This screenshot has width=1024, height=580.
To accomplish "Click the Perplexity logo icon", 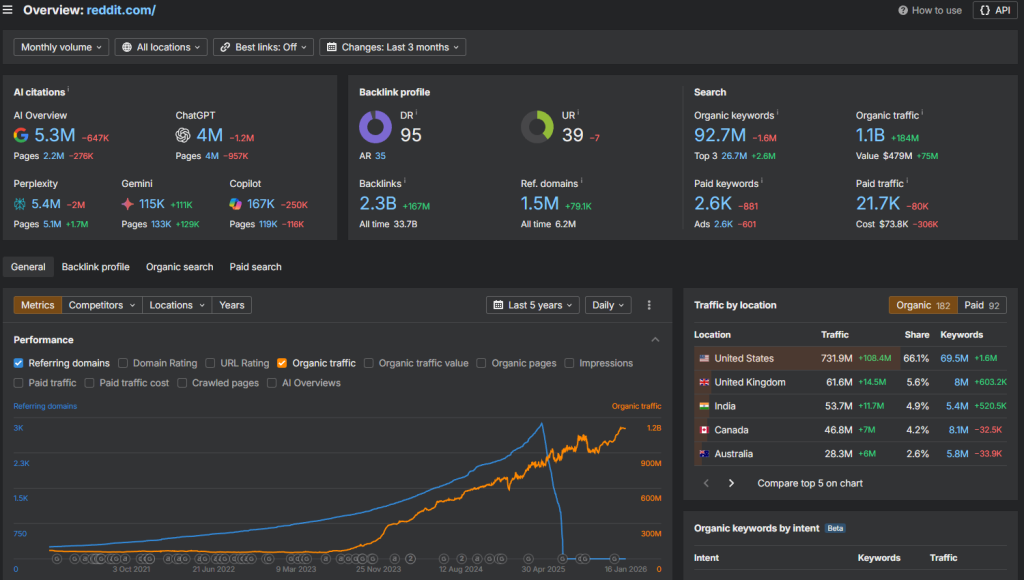I will pyautogui.click(x=21, y=204).
